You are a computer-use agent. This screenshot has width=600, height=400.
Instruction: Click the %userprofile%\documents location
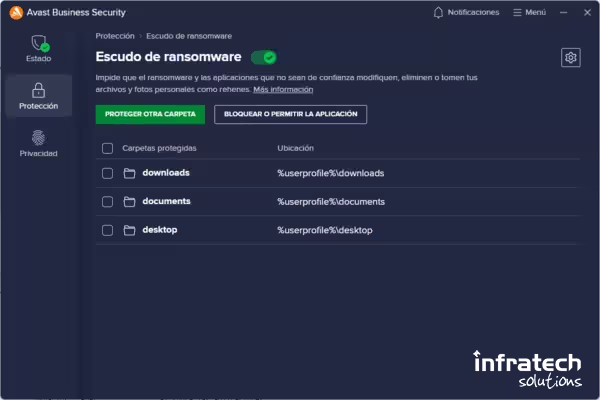pyautogui.click(x=331, y=202)
